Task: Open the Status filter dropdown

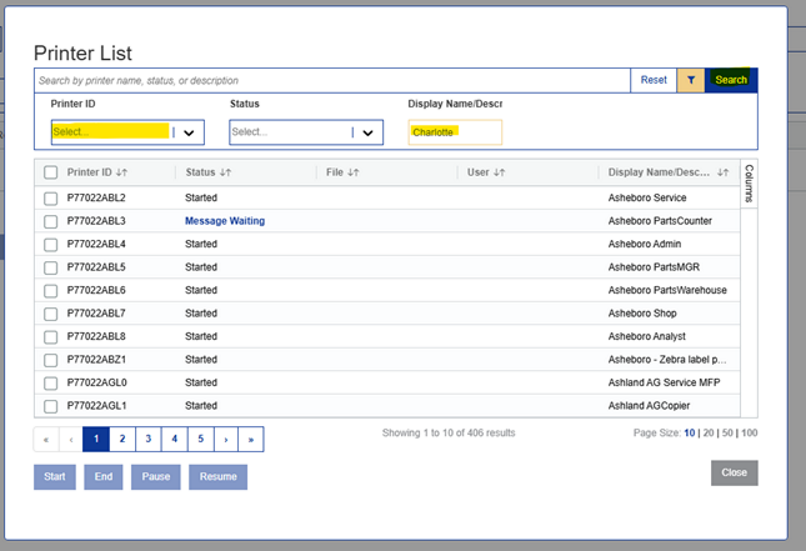Action: (367, 132)
